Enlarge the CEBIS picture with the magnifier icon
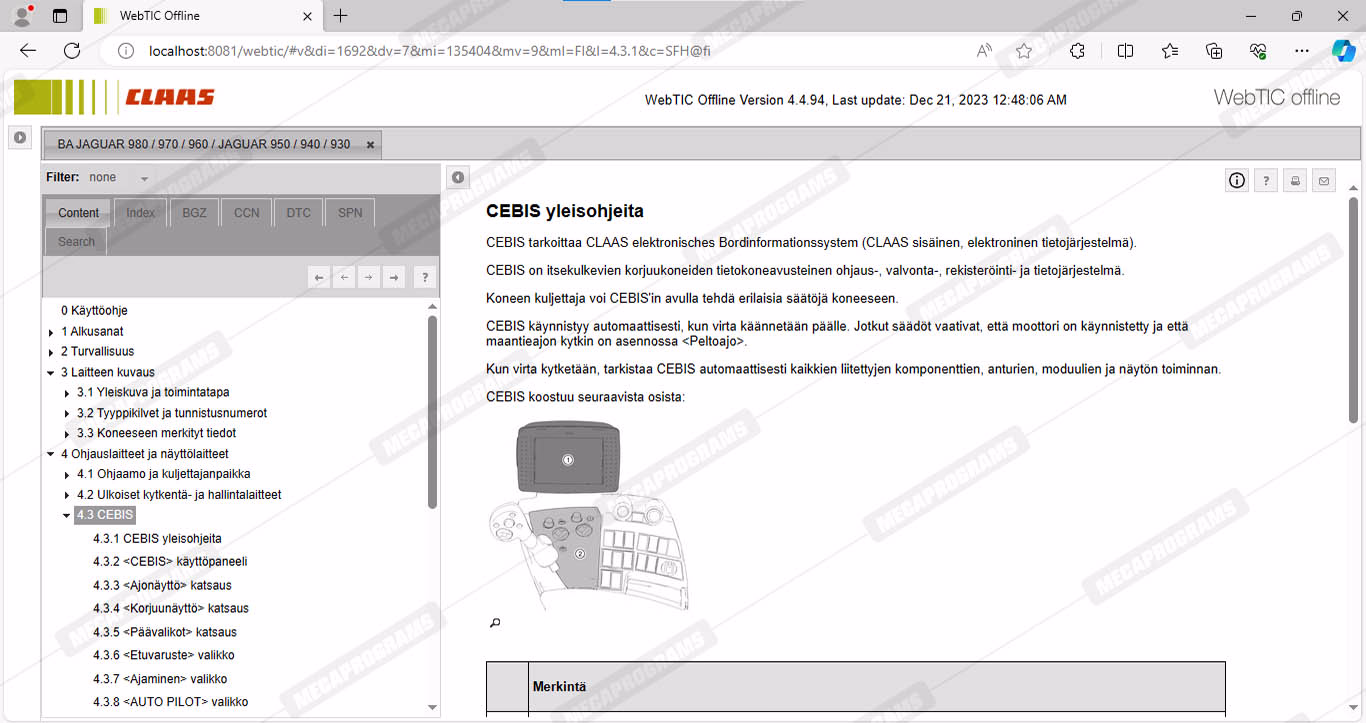Screen dimensions: 1366x723 point(494,623)
